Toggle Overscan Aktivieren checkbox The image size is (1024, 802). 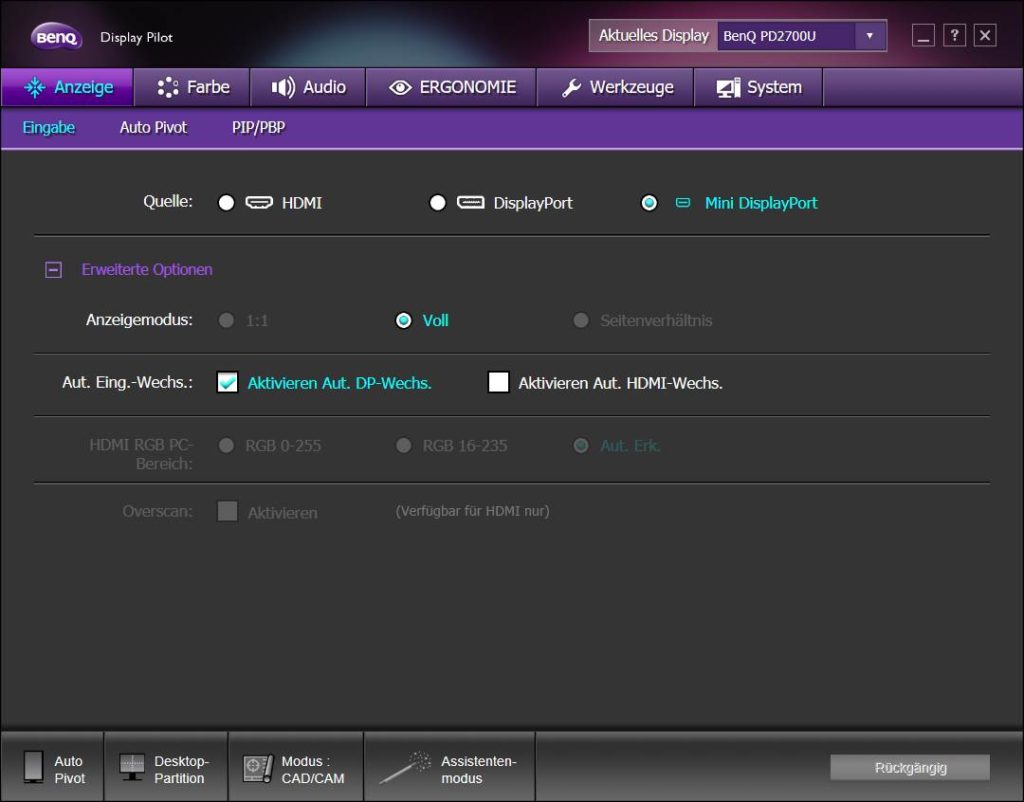coord(227,511)
